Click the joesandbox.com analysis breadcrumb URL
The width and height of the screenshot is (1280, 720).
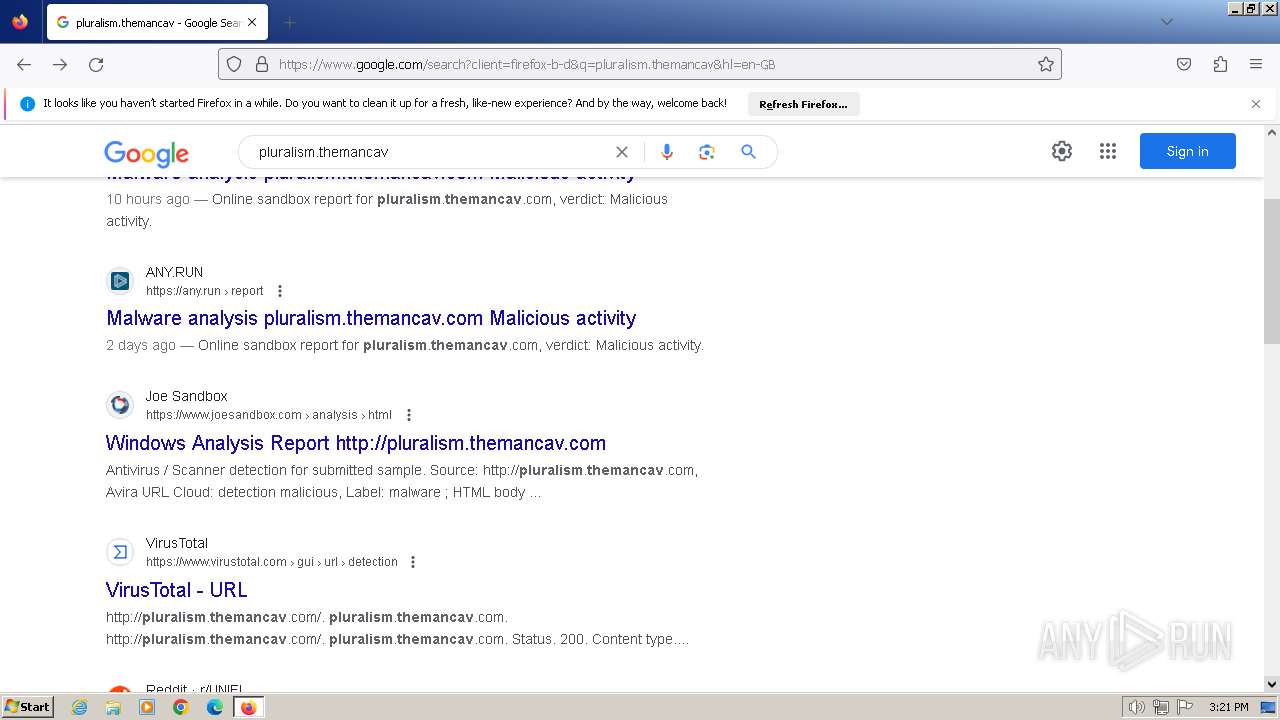[x=269, y=415]
